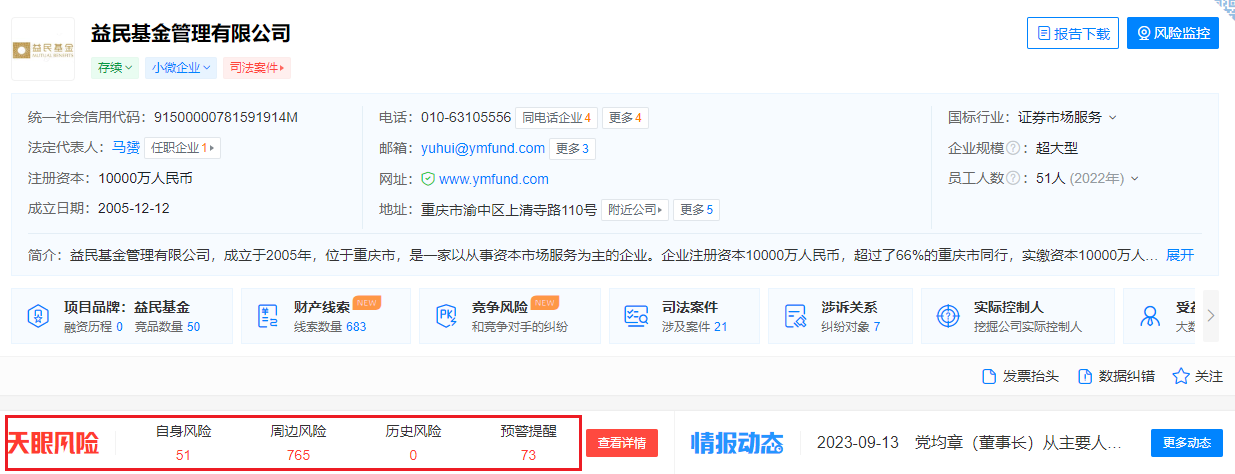Screen dimensions: 1235x474
Task: Select 历史风险 tab showing 0
Action: pyautogui.click(x=413, y=443)
